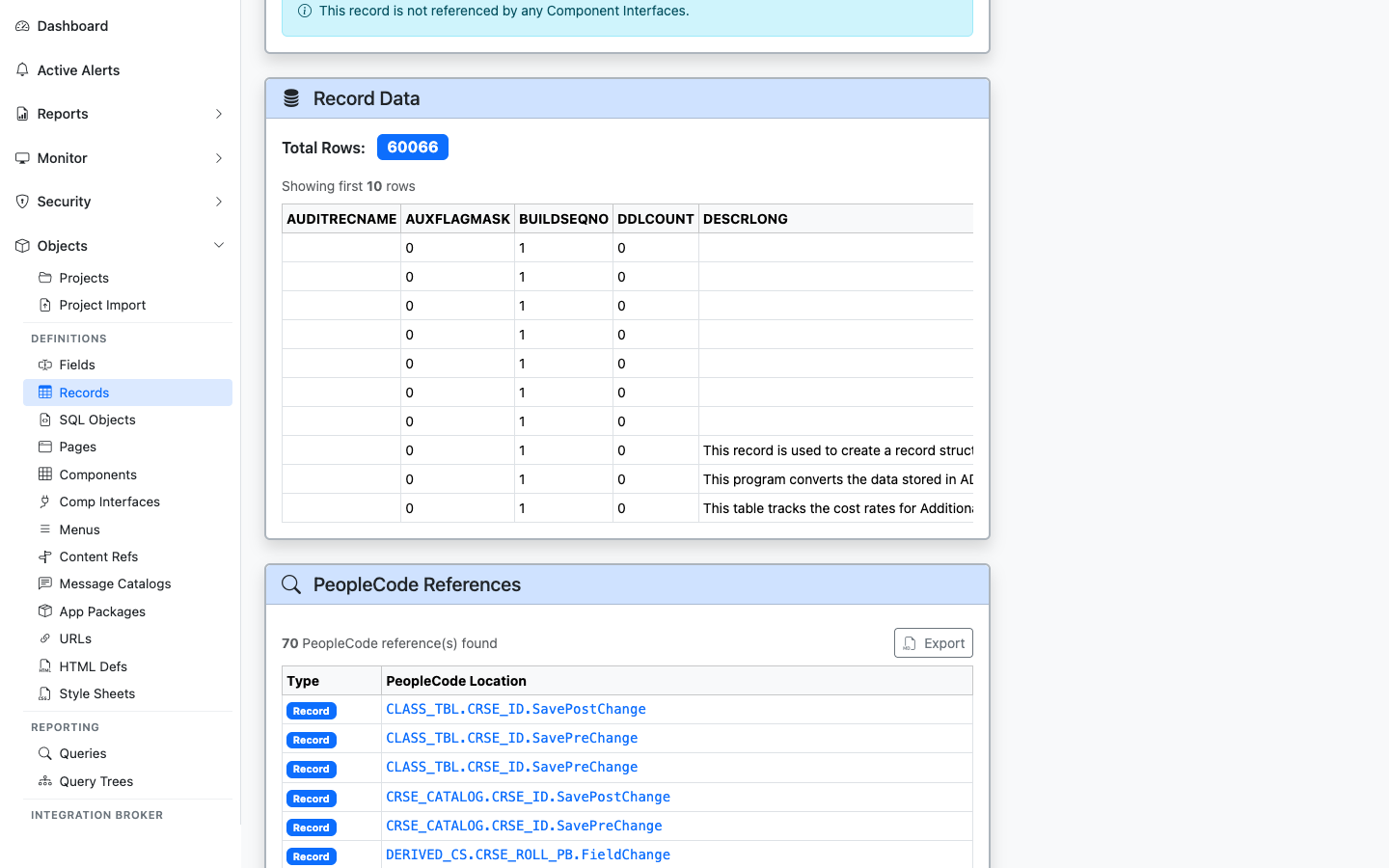
Task: Click the Record badge beside CLASS_TBL.CRSE_ID.SavePostChange
Action: click(x=312, y=711)
